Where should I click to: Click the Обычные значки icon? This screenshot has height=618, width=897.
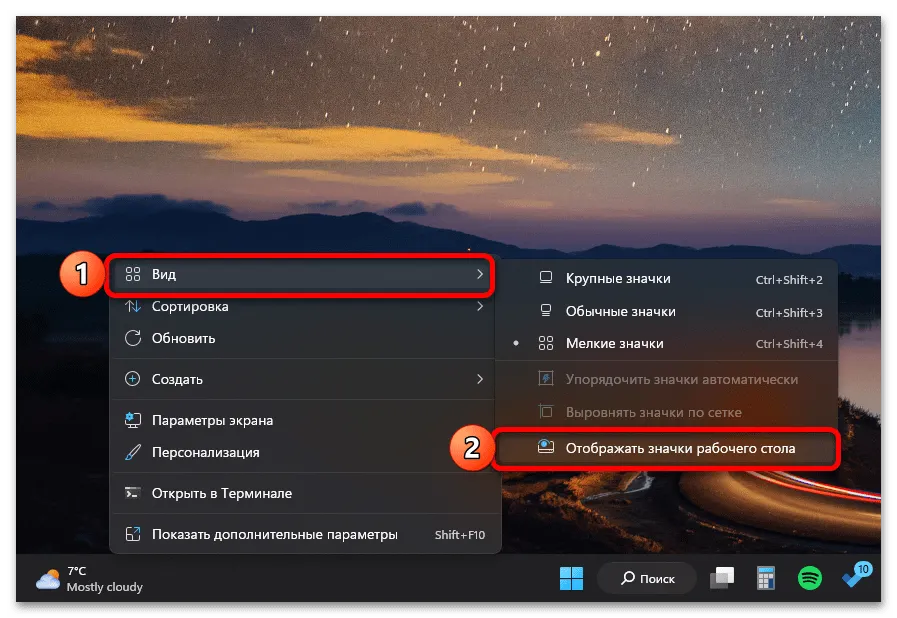(546, 311)
